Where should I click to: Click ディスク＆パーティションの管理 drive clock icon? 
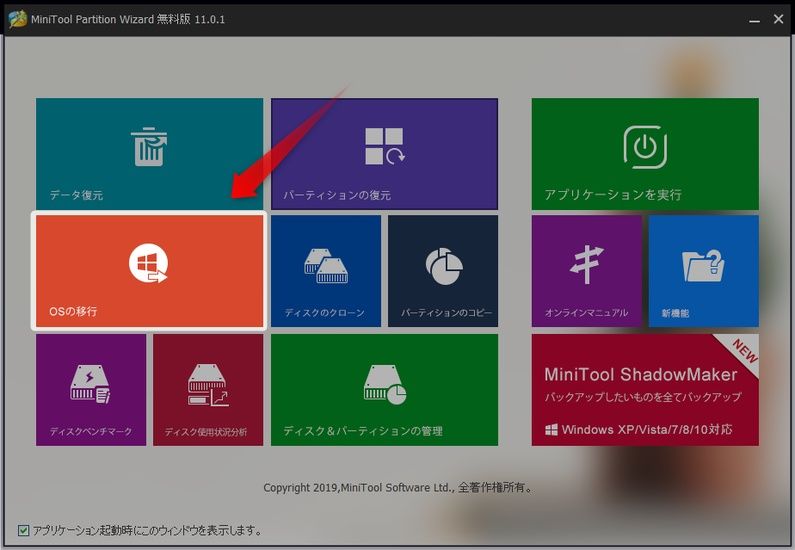[x=385, y=384]
